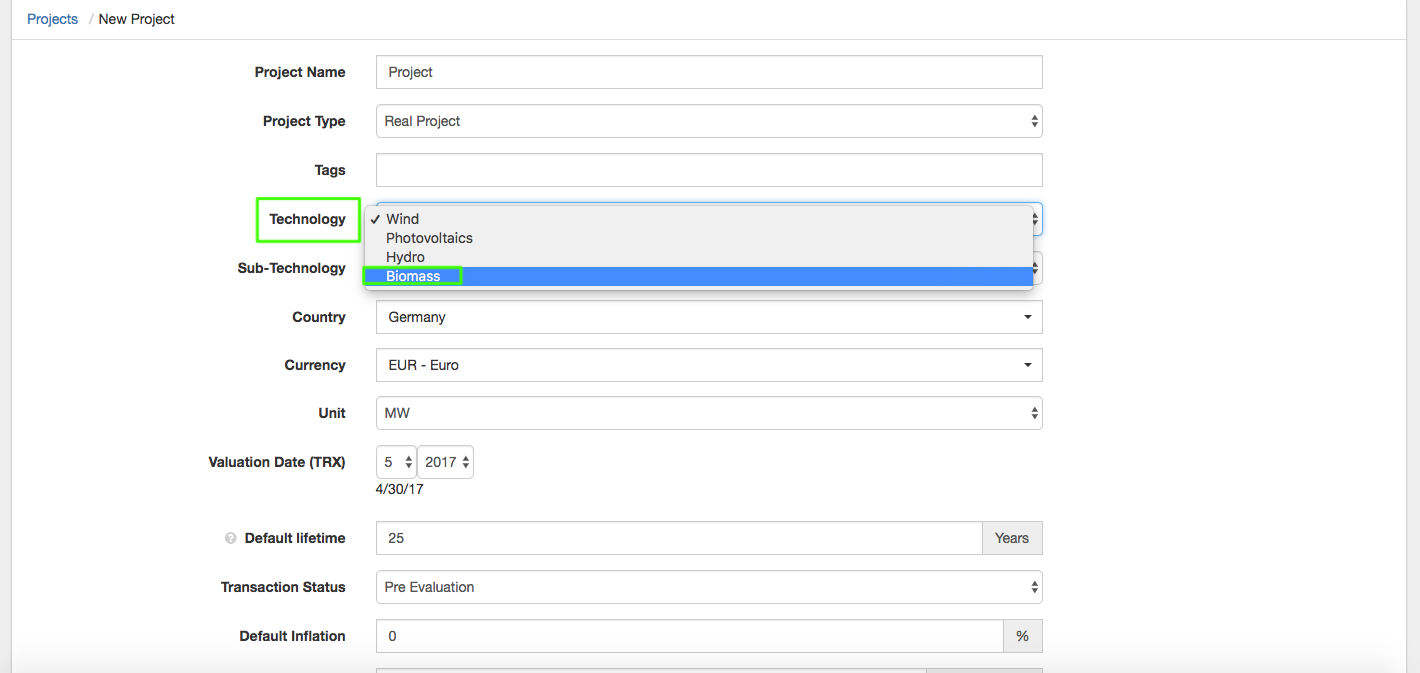Focus the empty Tags input field
The height and width of the screenshot is (673, 1420).
708,170
